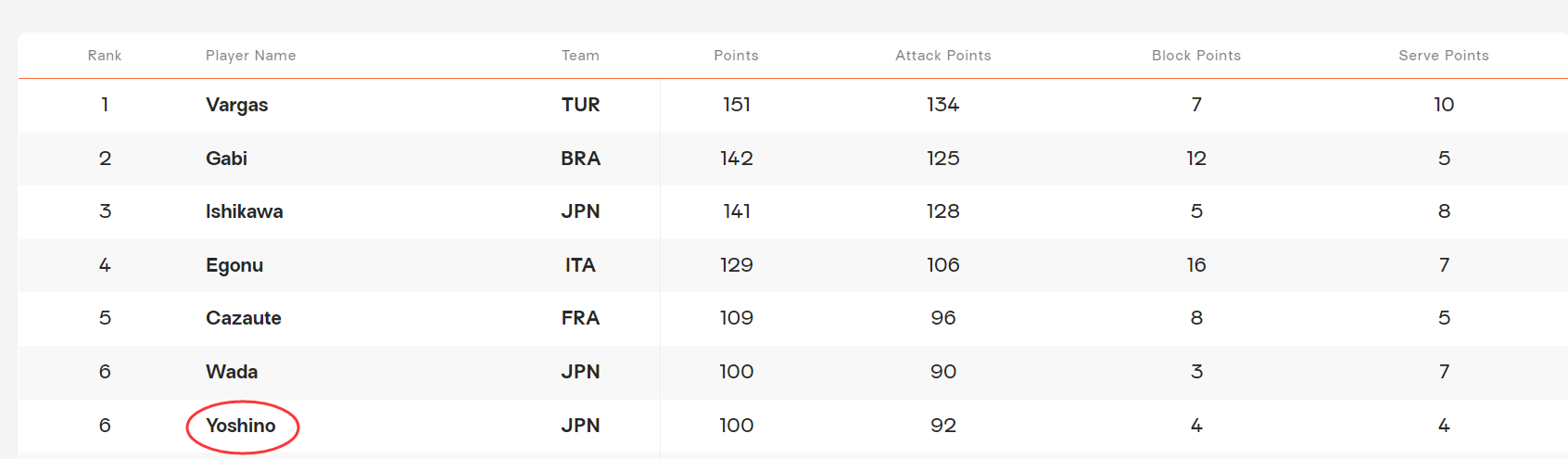Sort by the Attack Points header
This screenshot has height=459, width=1568.
click(x=942, y=56)
